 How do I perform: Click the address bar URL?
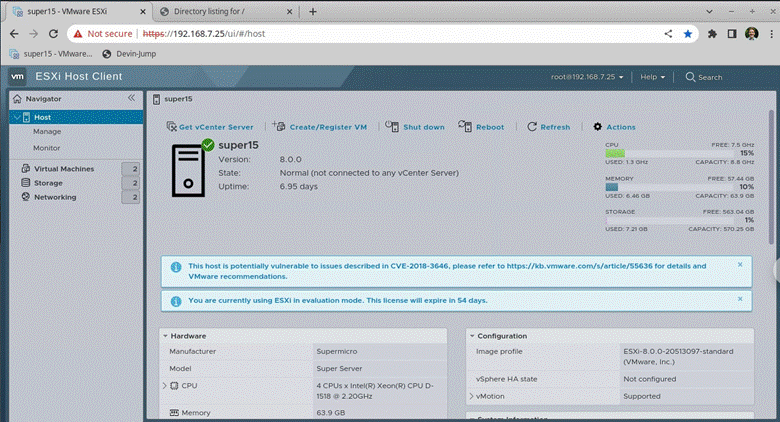tap(204, 34)
